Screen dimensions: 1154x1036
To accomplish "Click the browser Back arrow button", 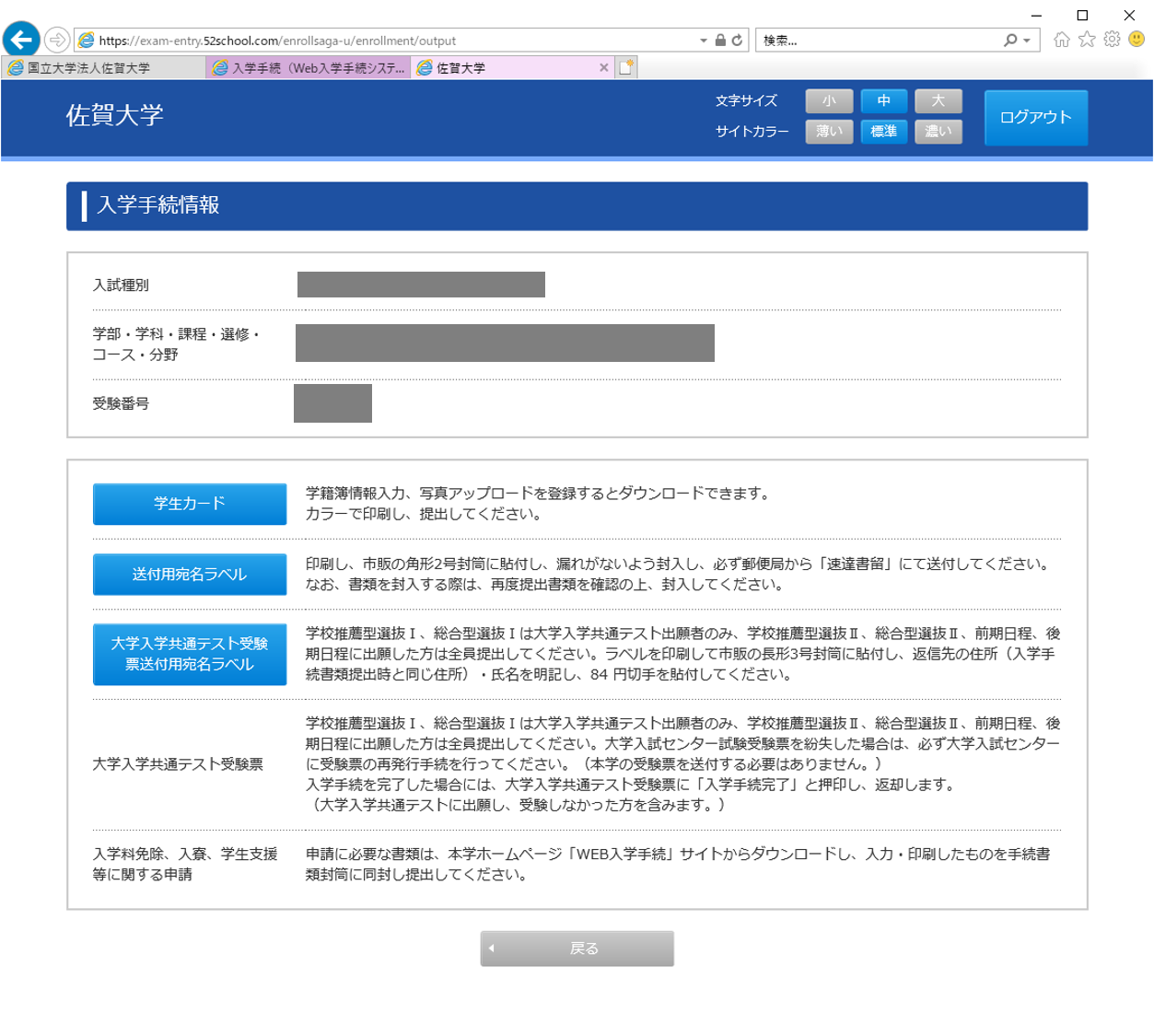I will point(21,40).
